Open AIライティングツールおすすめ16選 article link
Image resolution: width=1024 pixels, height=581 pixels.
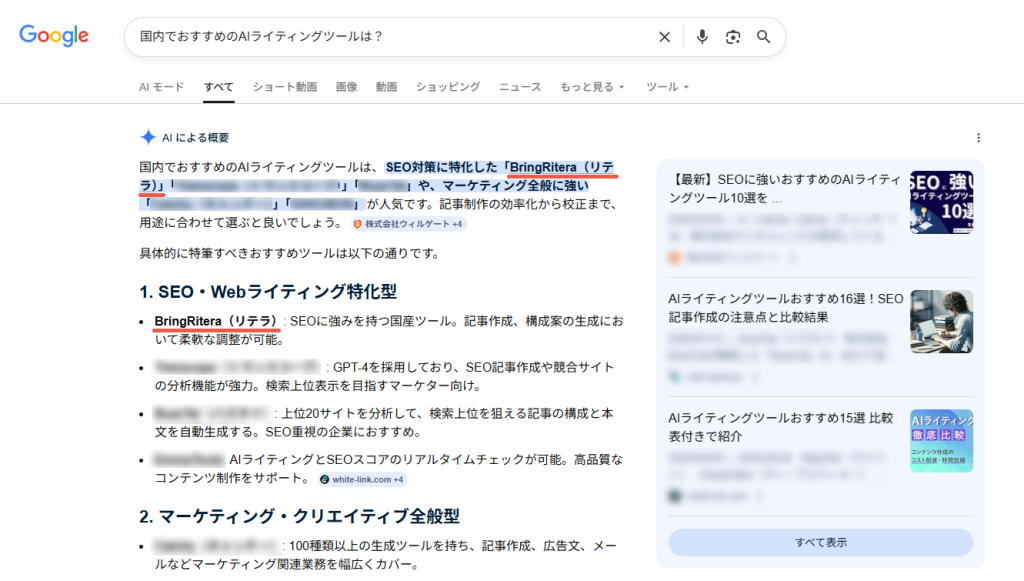[785, 307]
